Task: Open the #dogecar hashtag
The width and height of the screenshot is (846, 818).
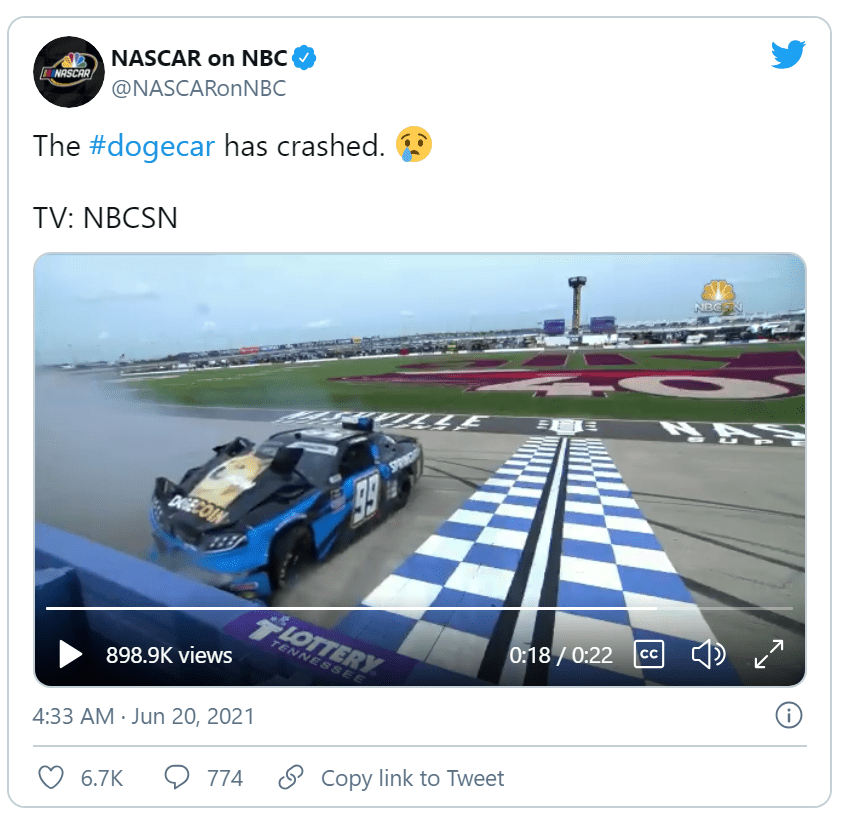Action: (152, 146)
